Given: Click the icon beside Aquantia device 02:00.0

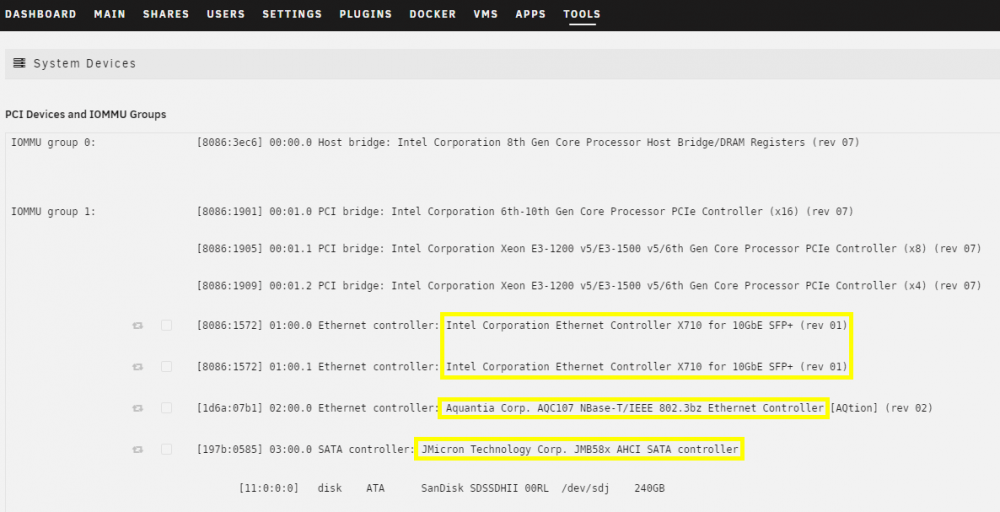Looking at the screenshot, I should click(138, 408).
